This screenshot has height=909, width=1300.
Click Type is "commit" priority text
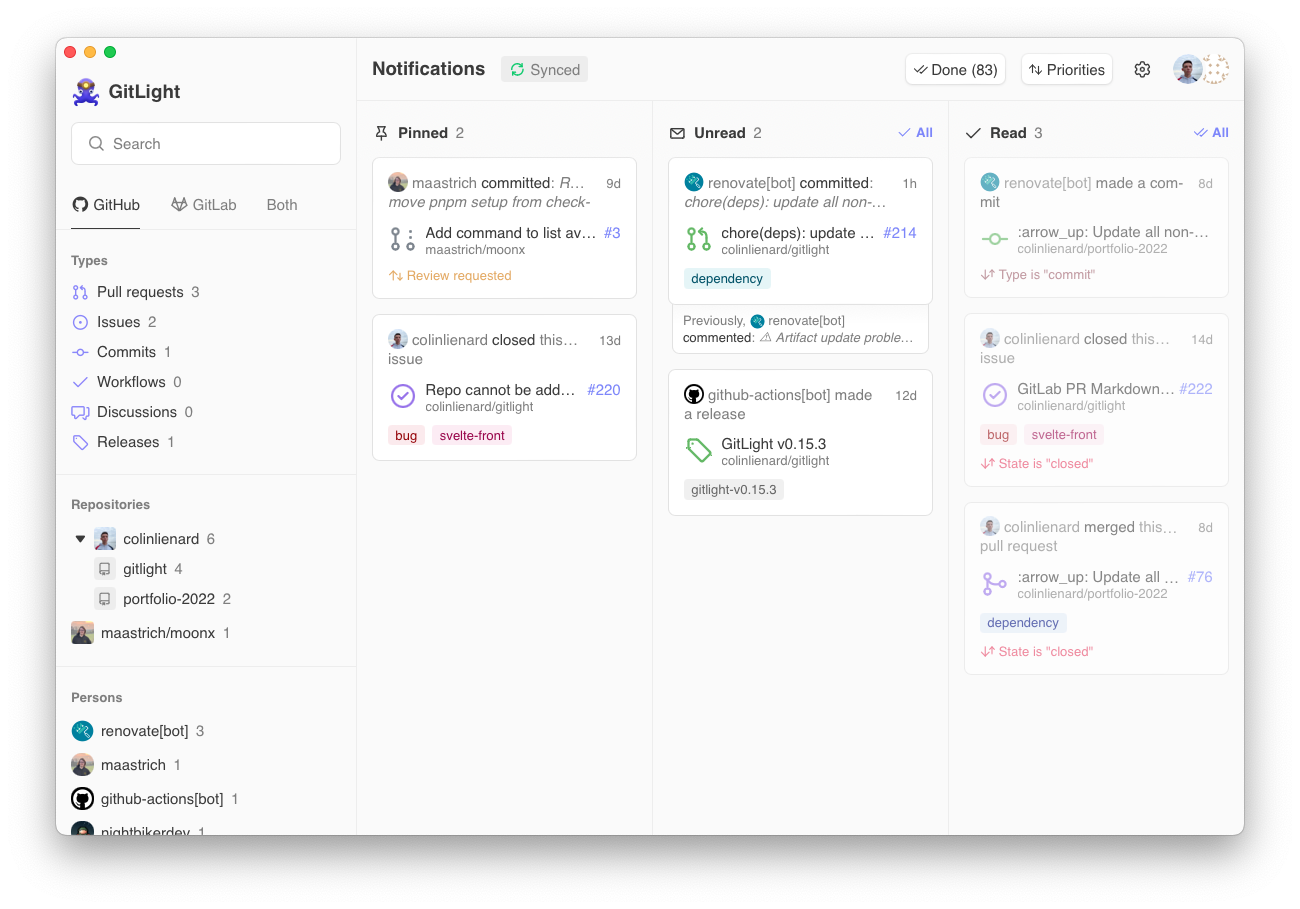[1047, 275]
